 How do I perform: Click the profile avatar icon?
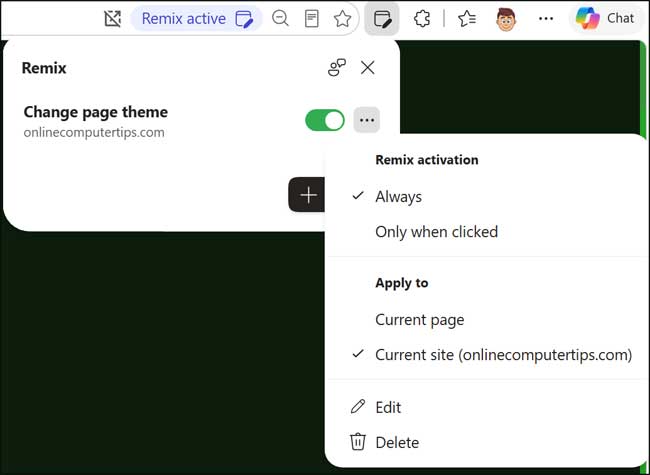coord(506,19)
